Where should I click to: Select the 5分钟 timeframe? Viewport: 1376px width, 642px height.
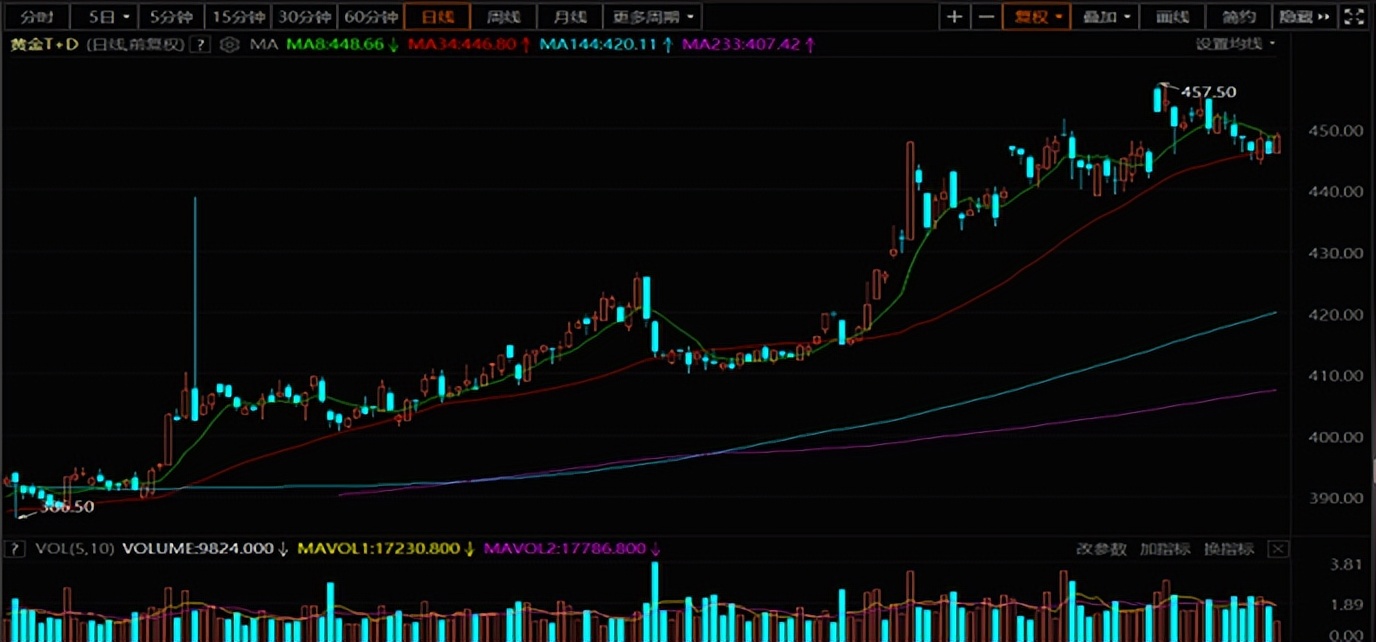coord(170,17)
